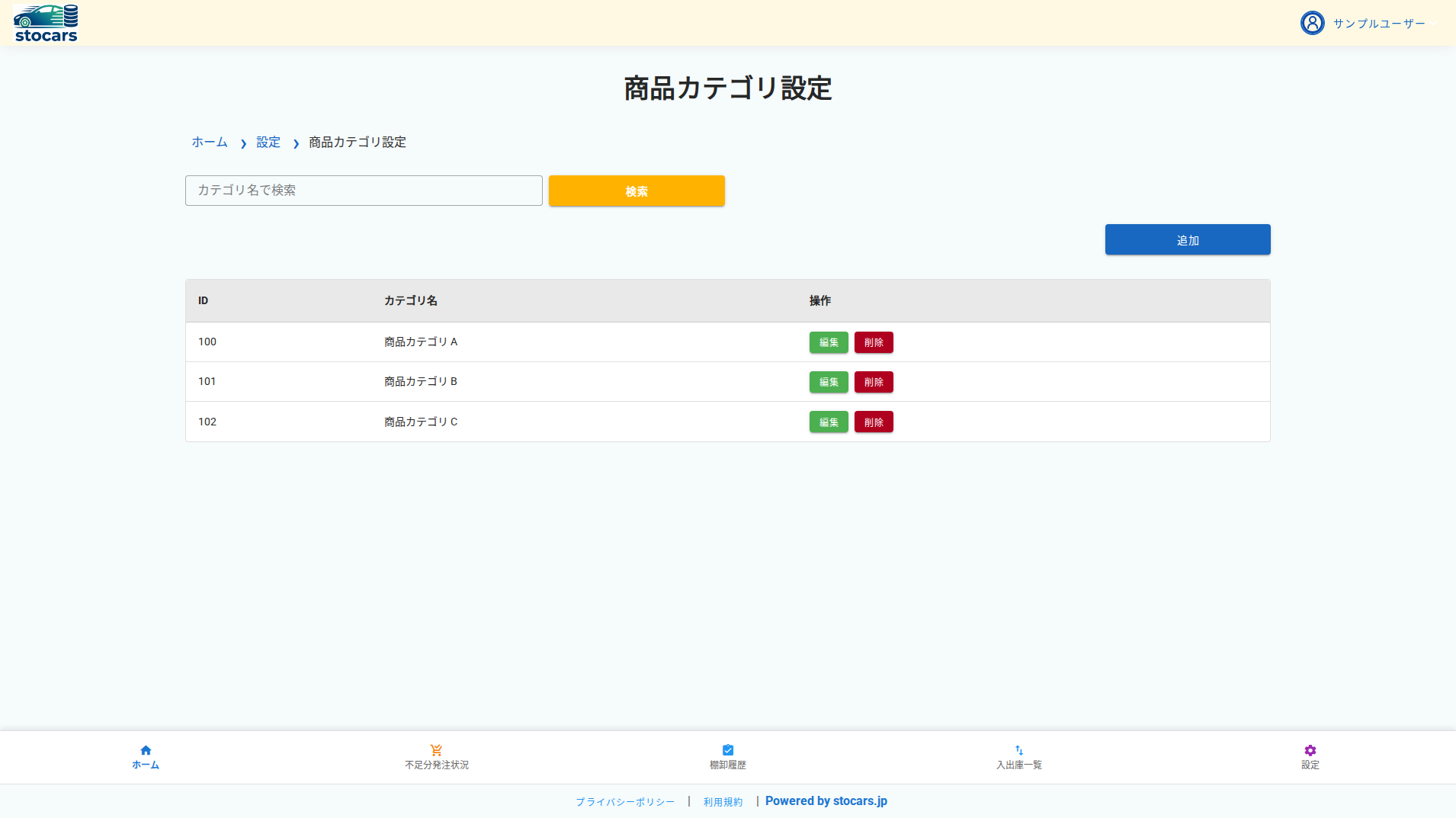Open the 設定 label in bottom navigation

click(1310, 765)
